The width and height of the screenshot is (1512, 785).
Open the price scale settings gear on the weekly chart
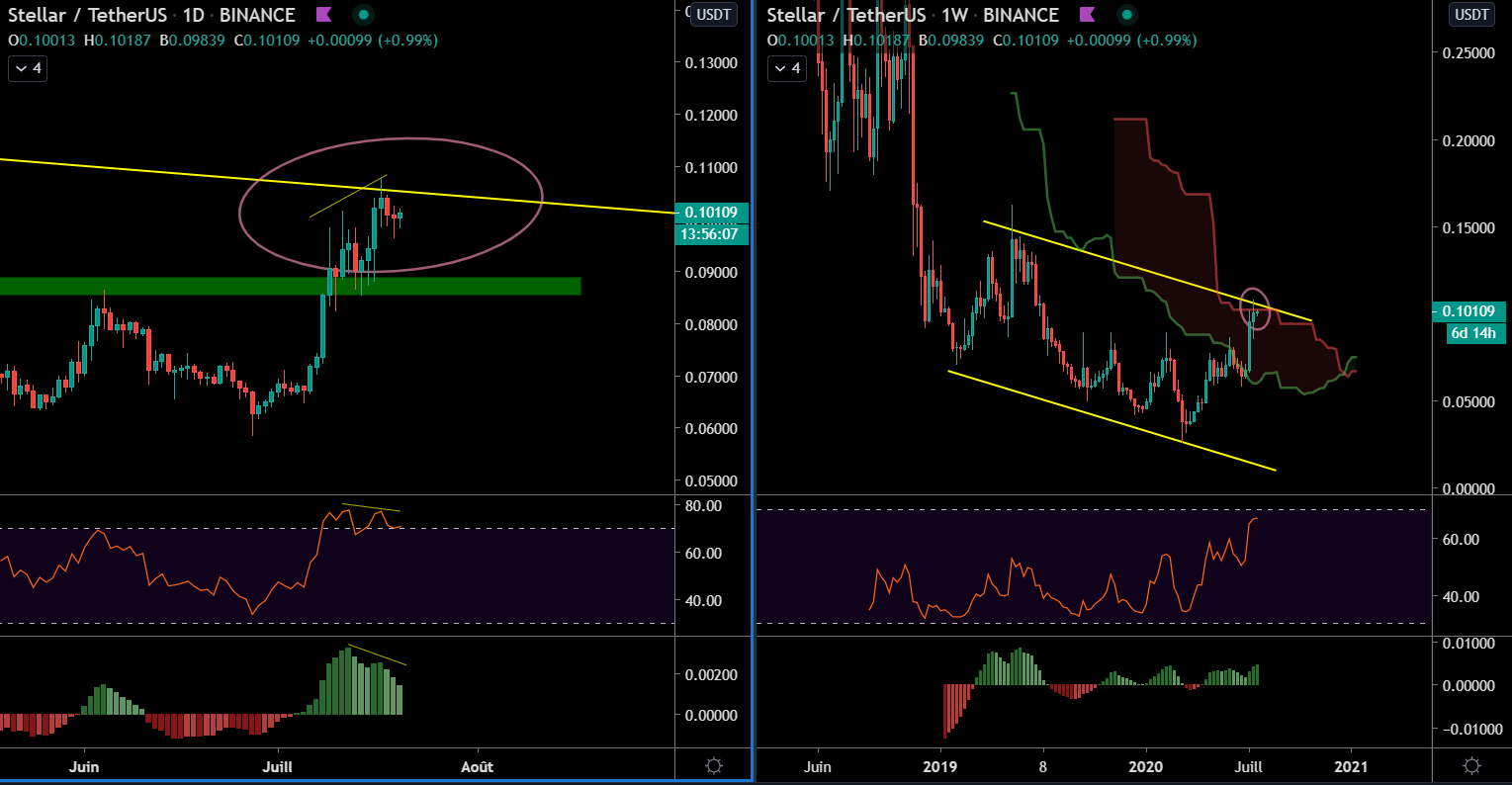1472,764
